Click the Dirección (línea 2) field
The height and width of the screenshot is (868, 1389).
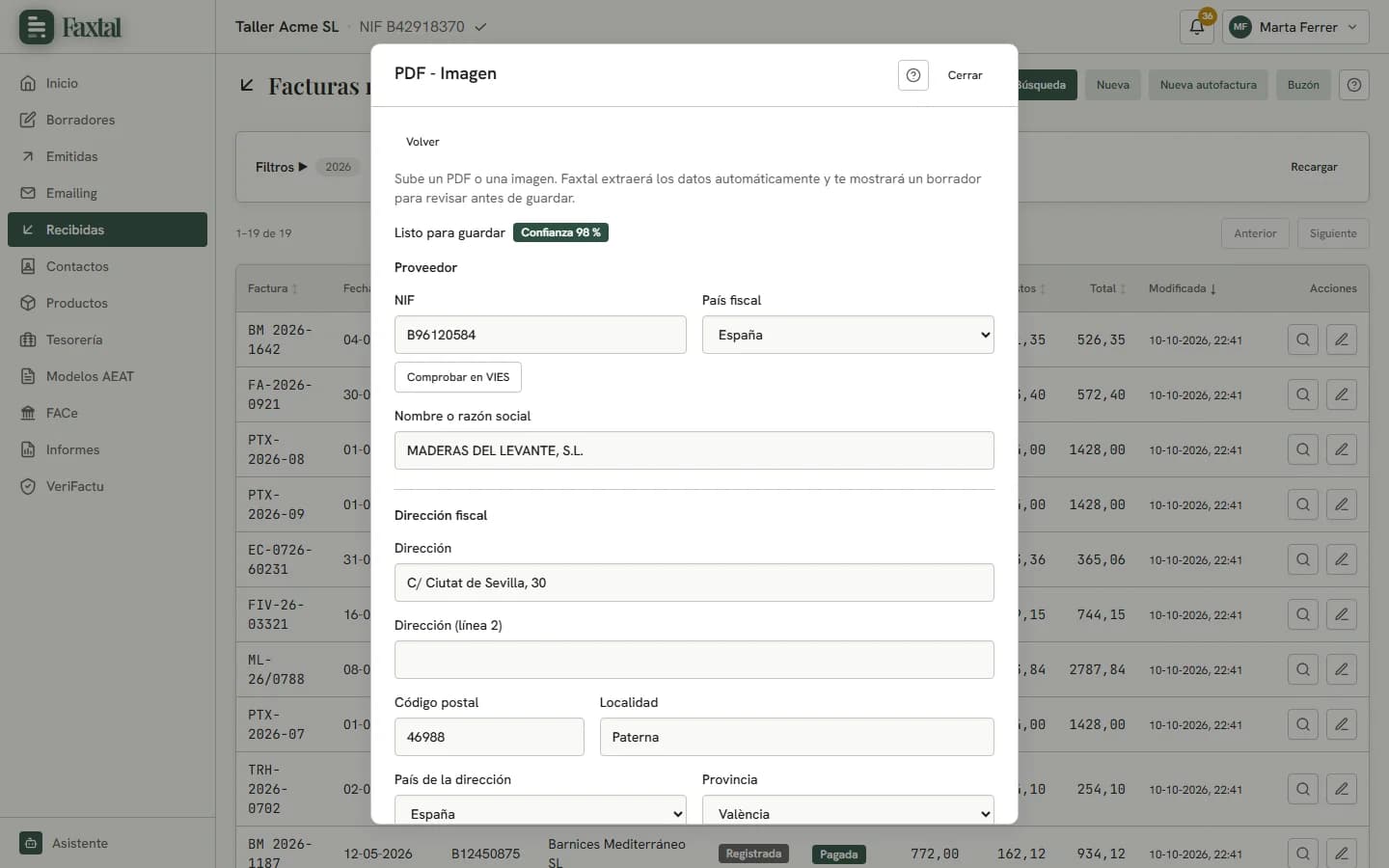pos(694,660)
